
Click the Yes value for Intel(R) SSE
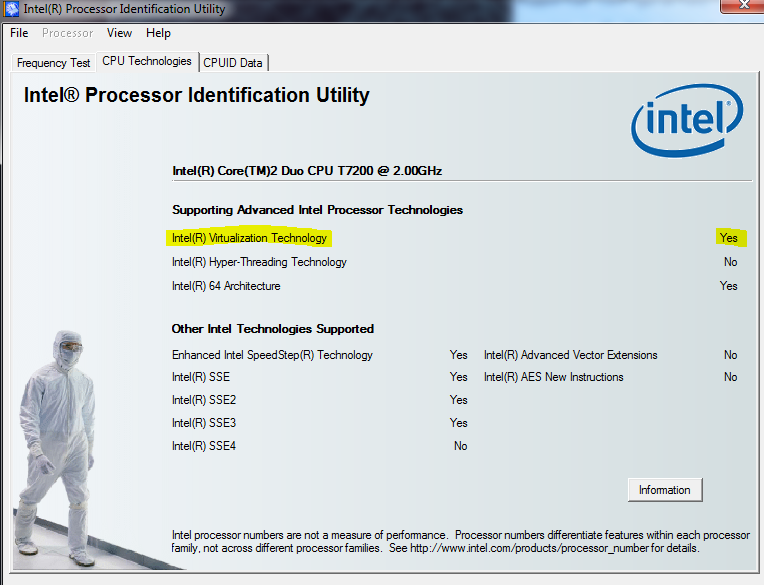(x=458, y=377)
